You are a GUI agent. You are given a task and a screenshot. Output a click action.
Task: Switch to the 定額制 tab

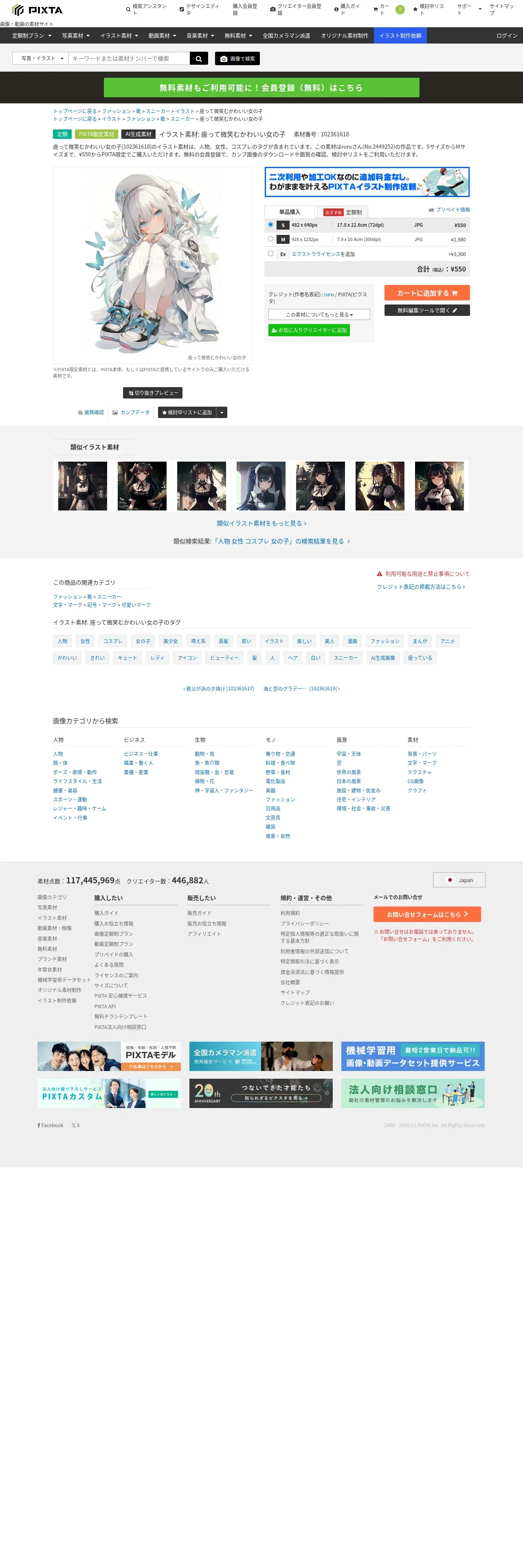coord(343,212)
